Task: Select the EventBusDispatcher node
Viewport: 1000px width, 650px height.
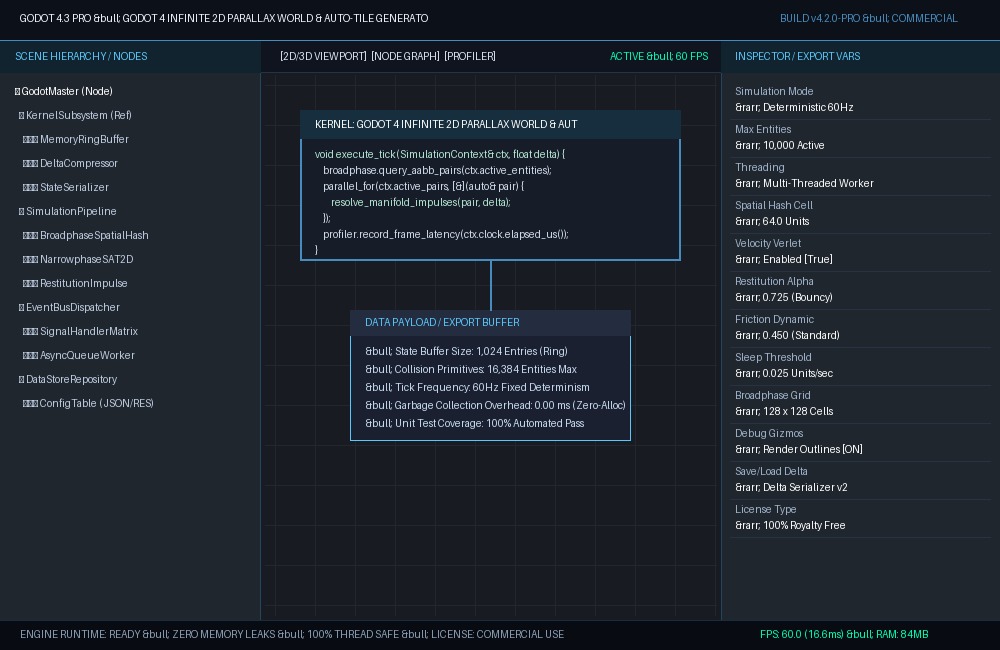Action: (73, 307)
